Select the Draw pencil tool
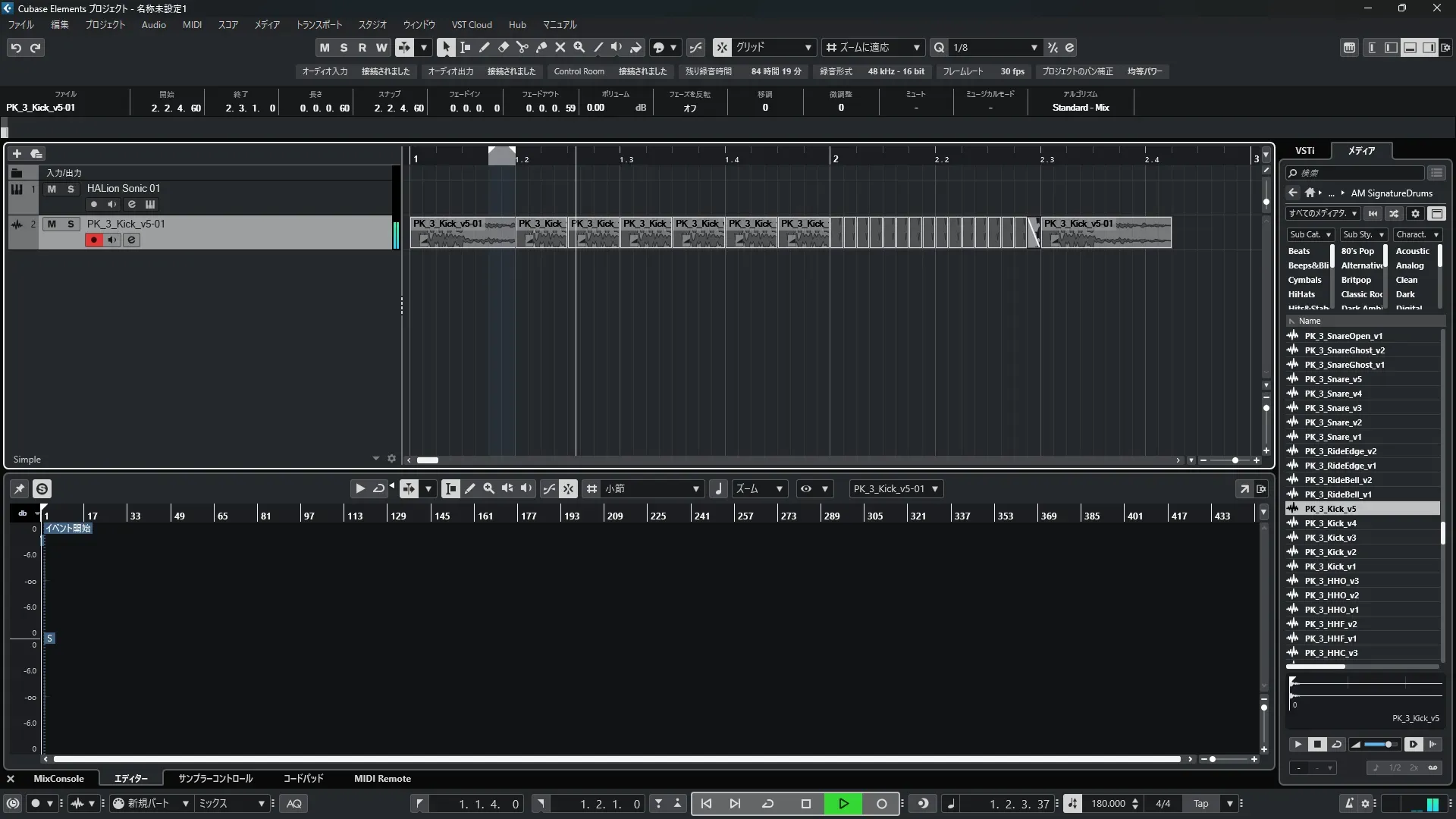The image size is (1456, 819). [x=484, y=47]
